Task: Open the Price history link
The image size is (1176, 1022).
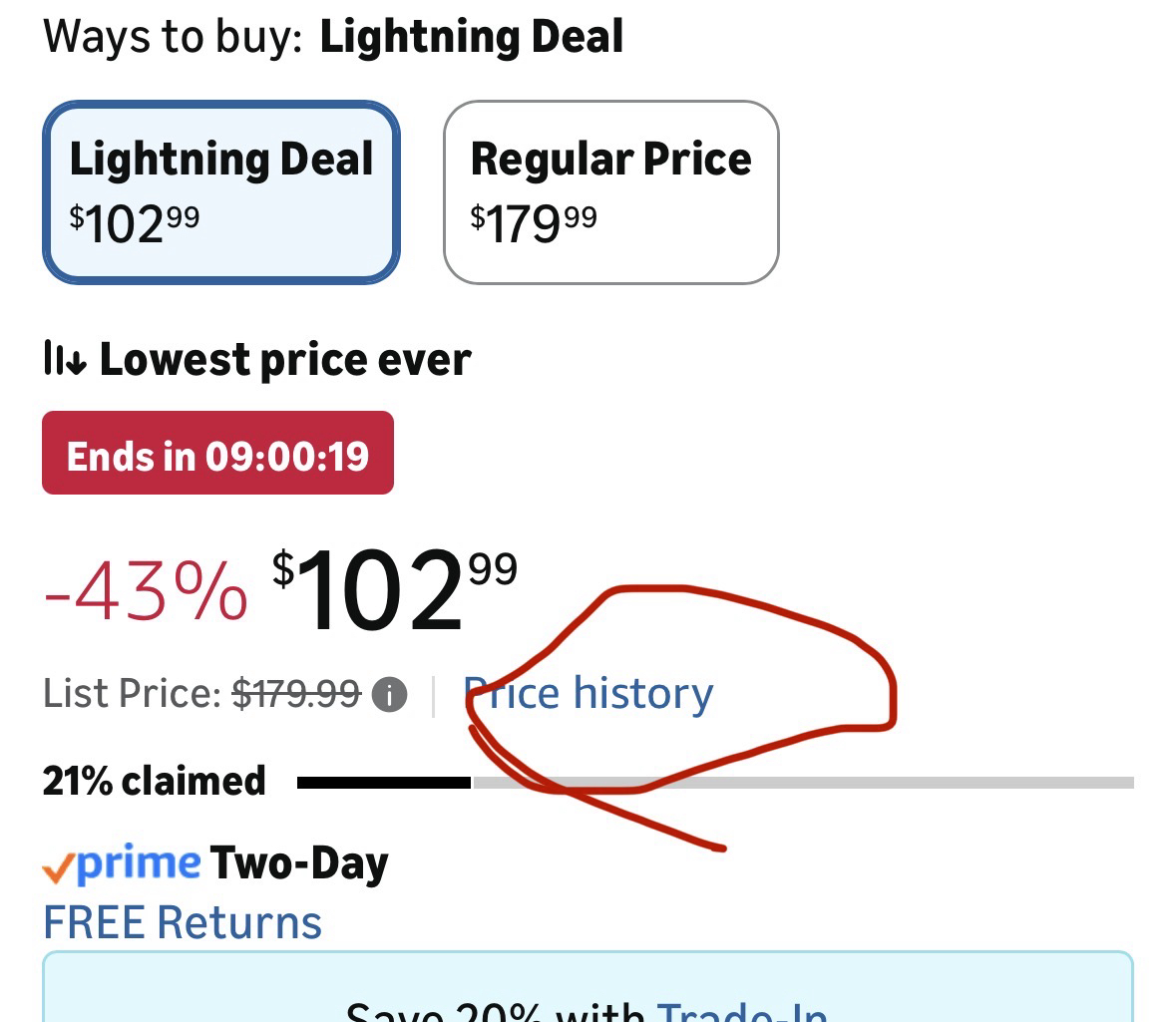Action: 589,694
